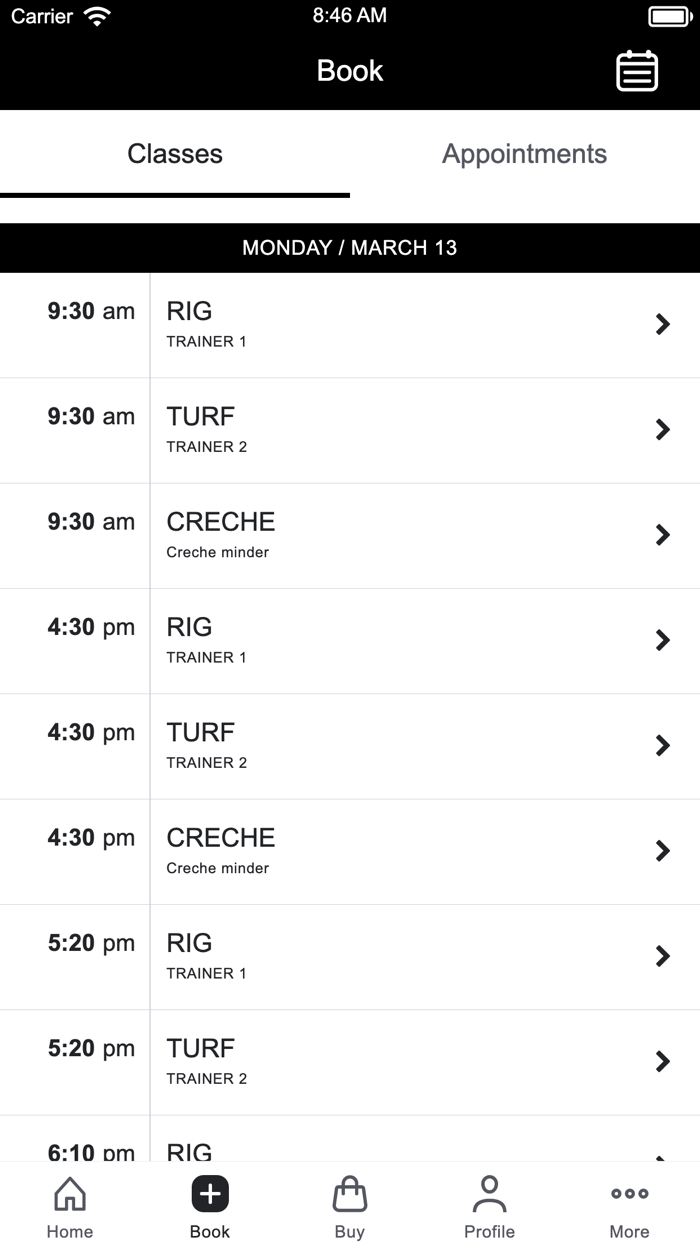Switch to the Appointments tab
This screenshot has width=700, height=1244.
pyautogui.click(x=524, y=154)
